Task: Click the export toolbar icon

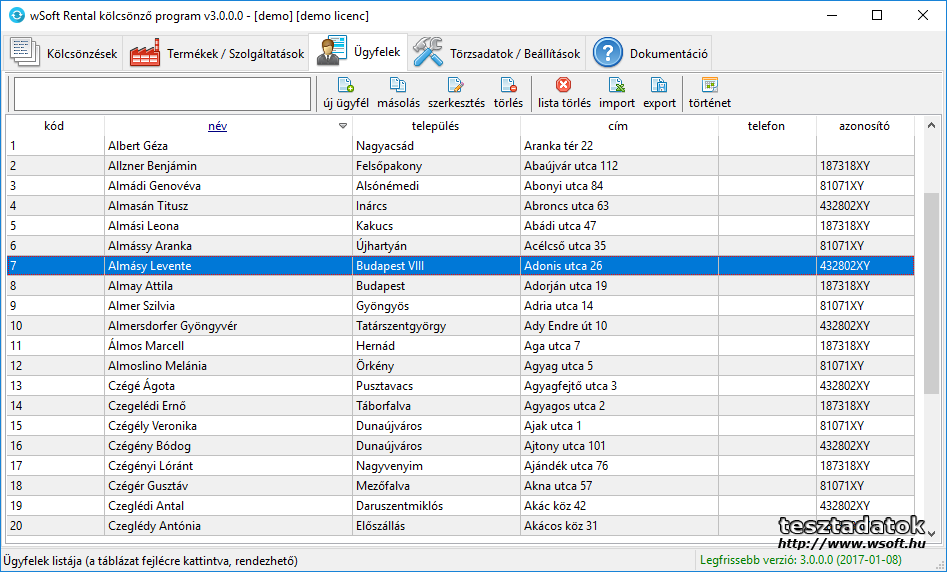Action: (659, 85)
